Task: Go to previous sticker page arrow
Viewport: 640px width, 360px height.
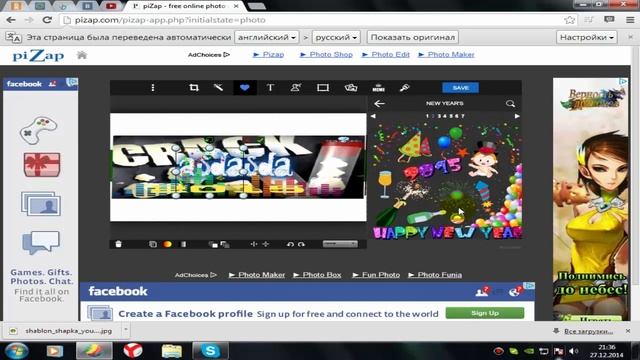Action: 373,116
